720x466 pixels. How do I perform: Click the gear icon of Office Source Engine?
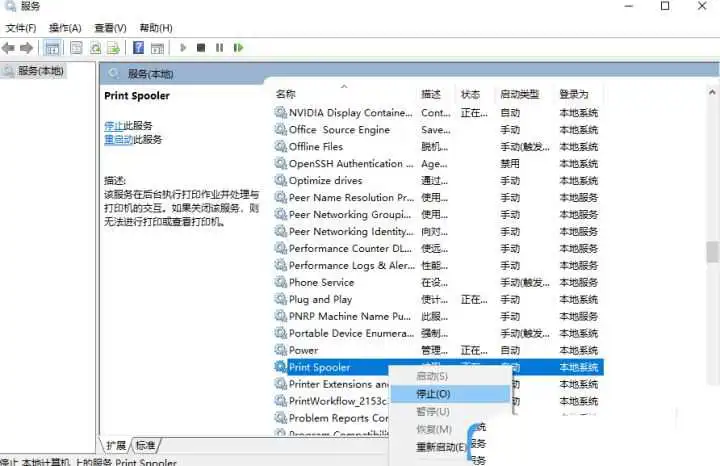coord(280,129)
